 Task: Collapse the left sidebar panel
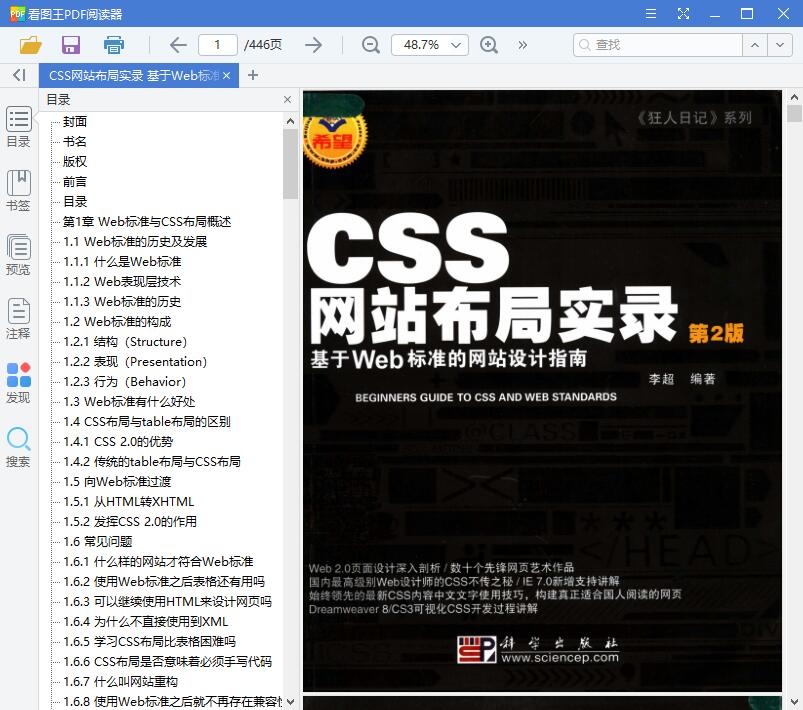point(19,75)
